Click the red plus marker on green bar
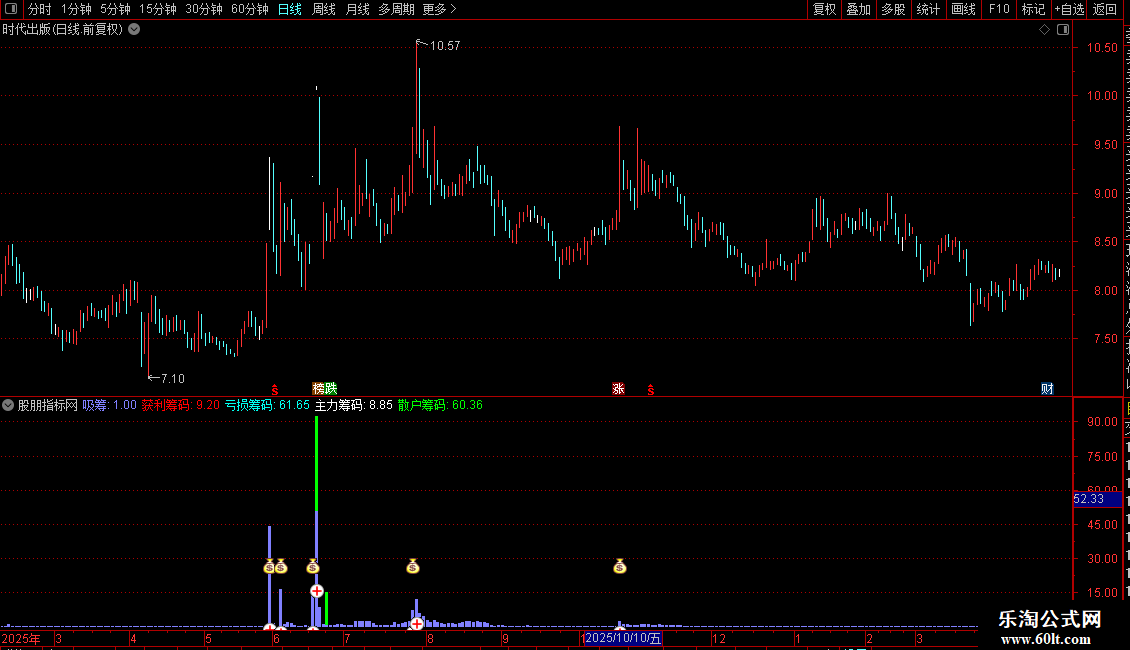 (316, 591)
